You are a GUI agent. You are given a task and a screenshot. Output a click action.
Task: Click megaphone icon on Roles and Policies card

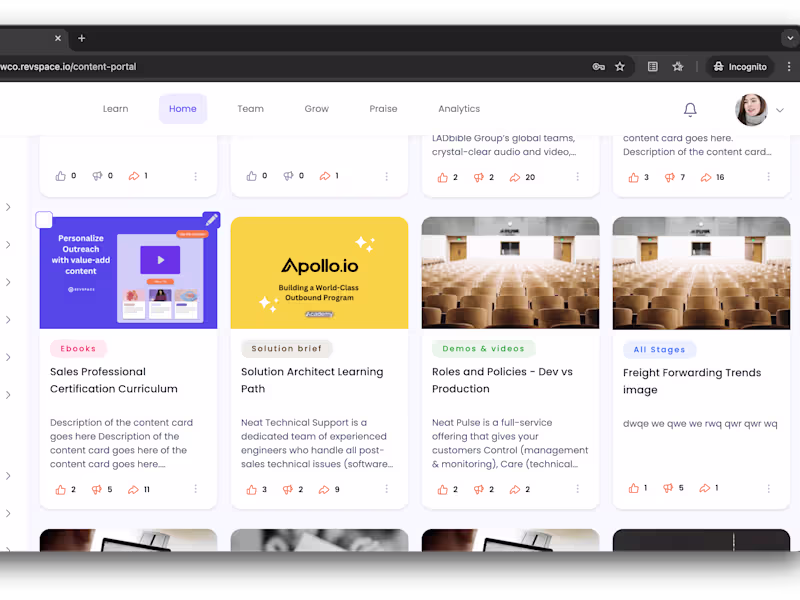coord(479,490)
